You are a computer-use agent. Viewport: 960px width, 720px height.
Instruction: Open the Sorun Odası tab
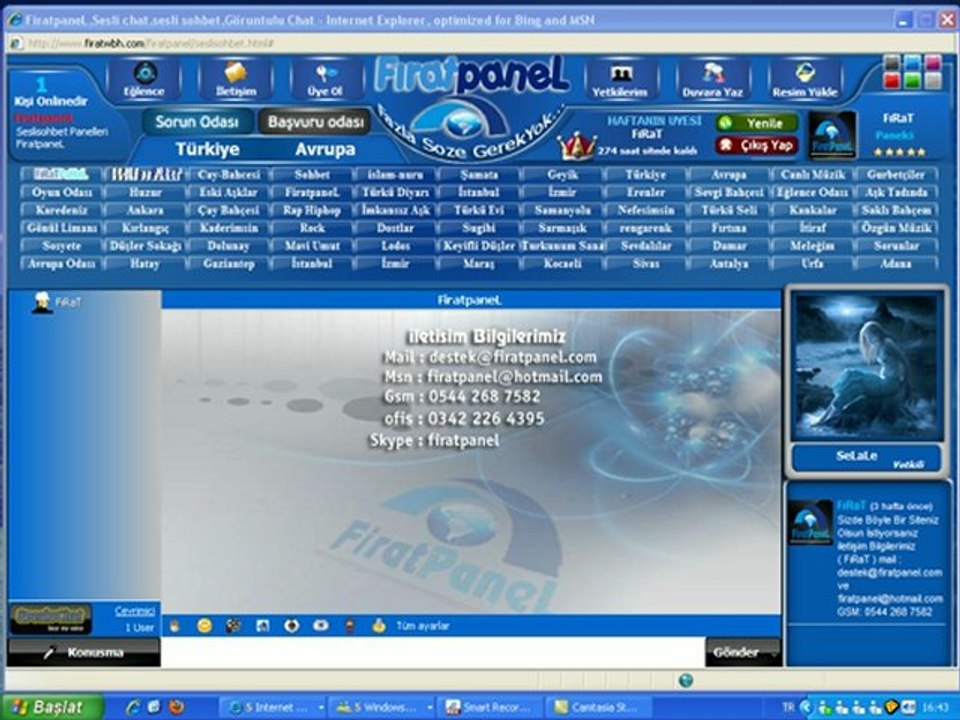[x=197, y=122]
